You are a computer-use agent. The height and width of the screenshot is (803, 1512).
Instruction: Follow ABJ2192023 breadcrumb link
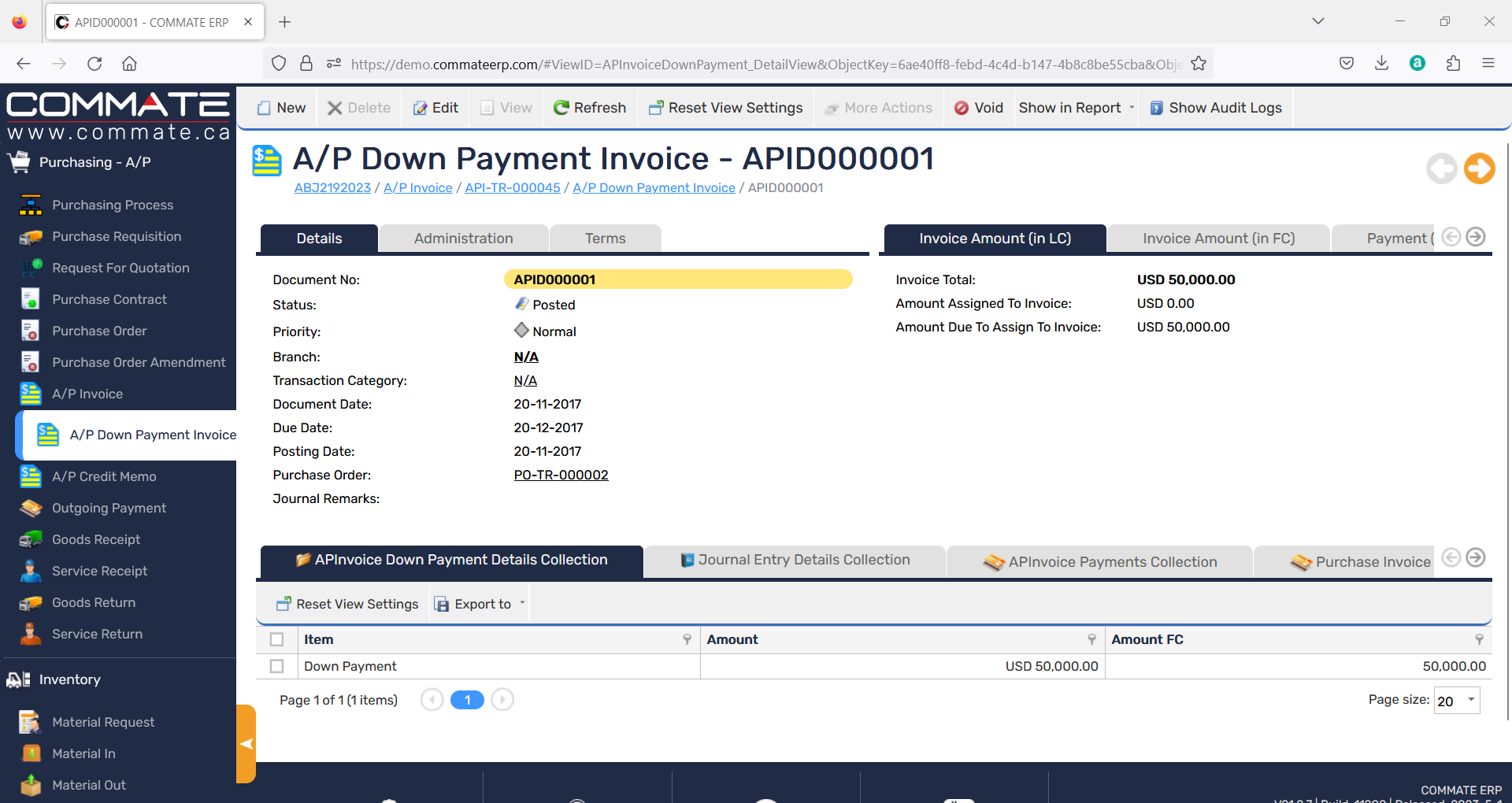pyautogui.click(x=332, y=187)
